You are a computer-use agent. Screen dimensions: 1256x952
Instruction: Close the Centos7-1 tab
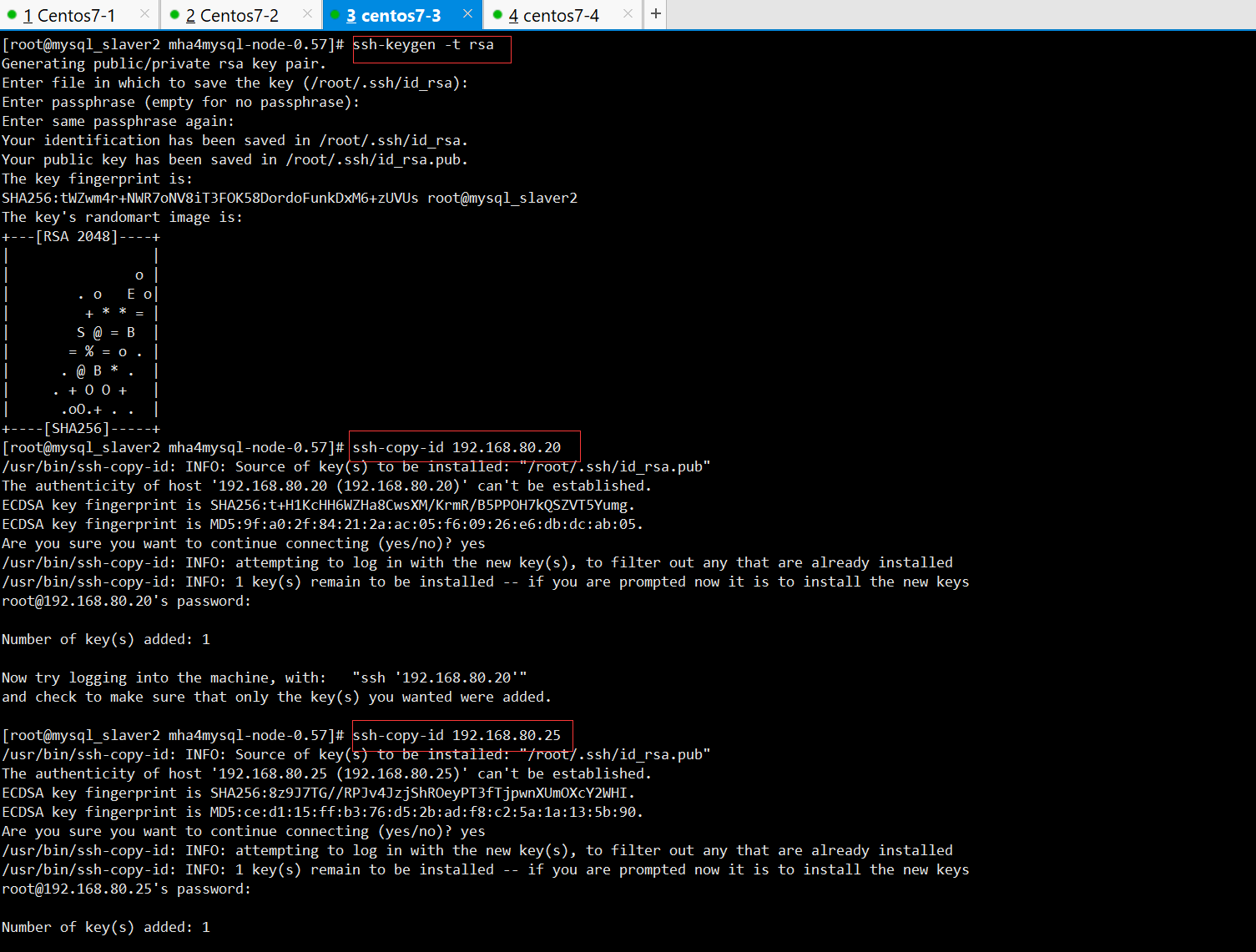pyautogui.click(x=144, y=14)
